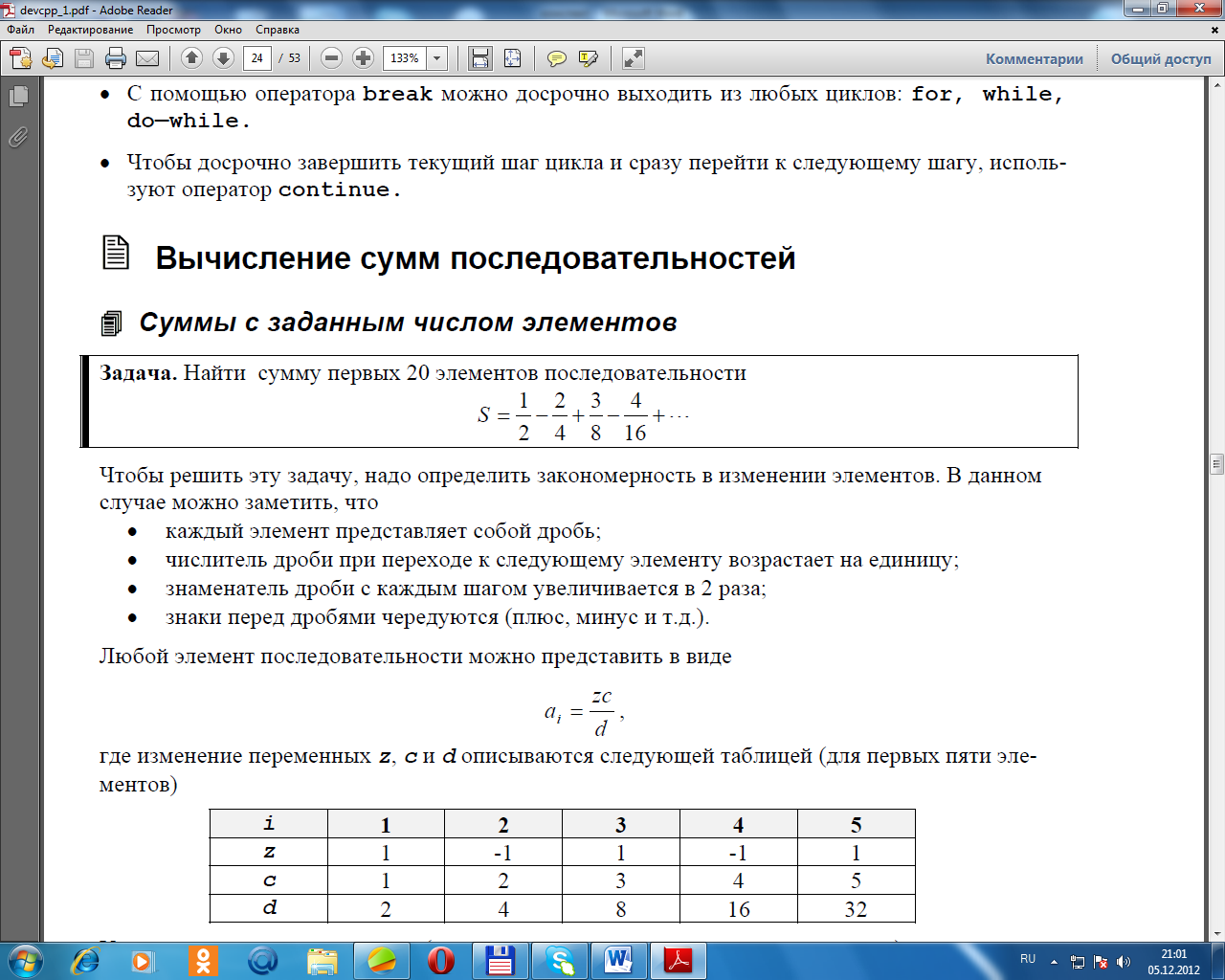Open Windows Explorer from the taskbar
1225x980 pixels.
(323, 960)
